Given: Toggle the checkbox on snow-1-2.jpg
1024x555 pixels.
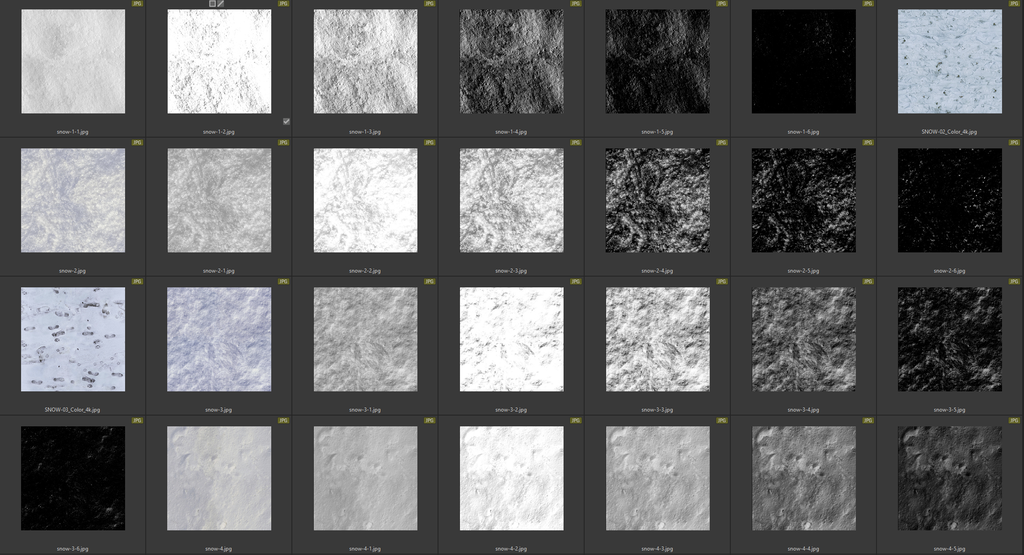Looking at the screenshot, I should pos(286,121).
